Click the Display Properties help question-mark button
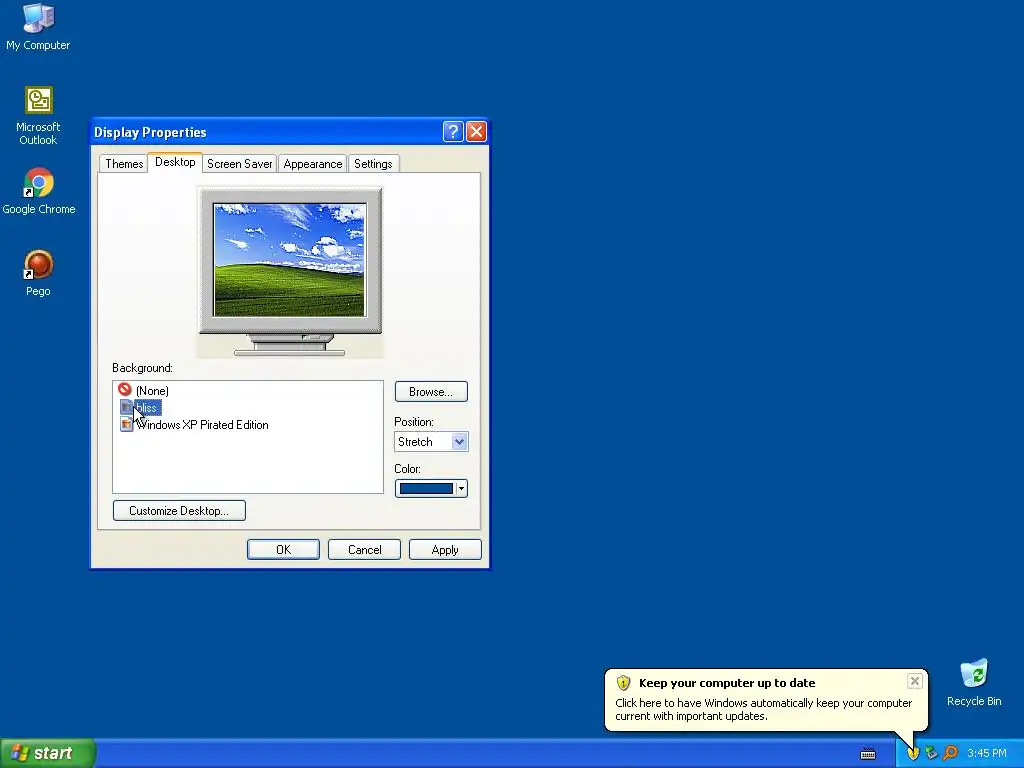This screenshot has width=1024, height=768. (x=453, y=131)
